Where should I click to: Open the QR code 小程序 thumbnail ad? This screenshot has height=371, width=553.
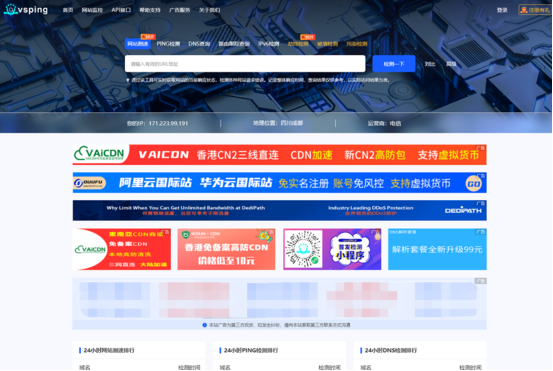332,249
